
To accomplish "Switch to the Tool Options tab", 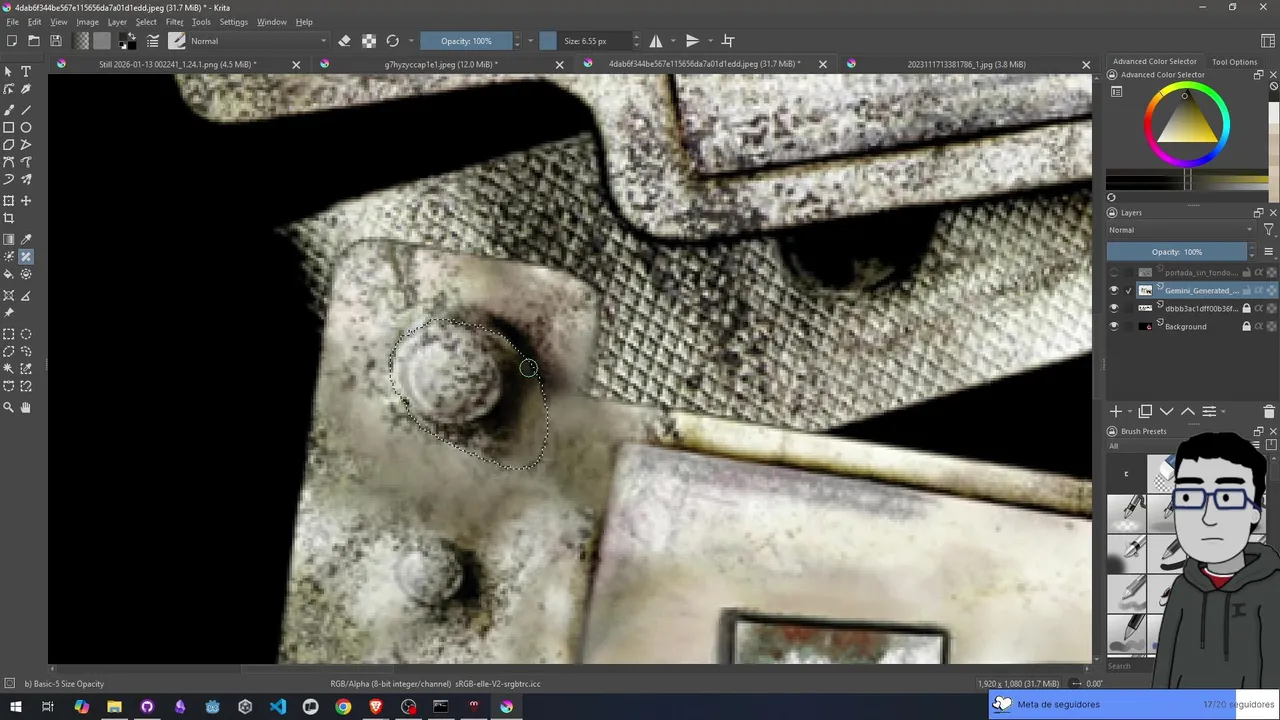I will (1234, 62).
